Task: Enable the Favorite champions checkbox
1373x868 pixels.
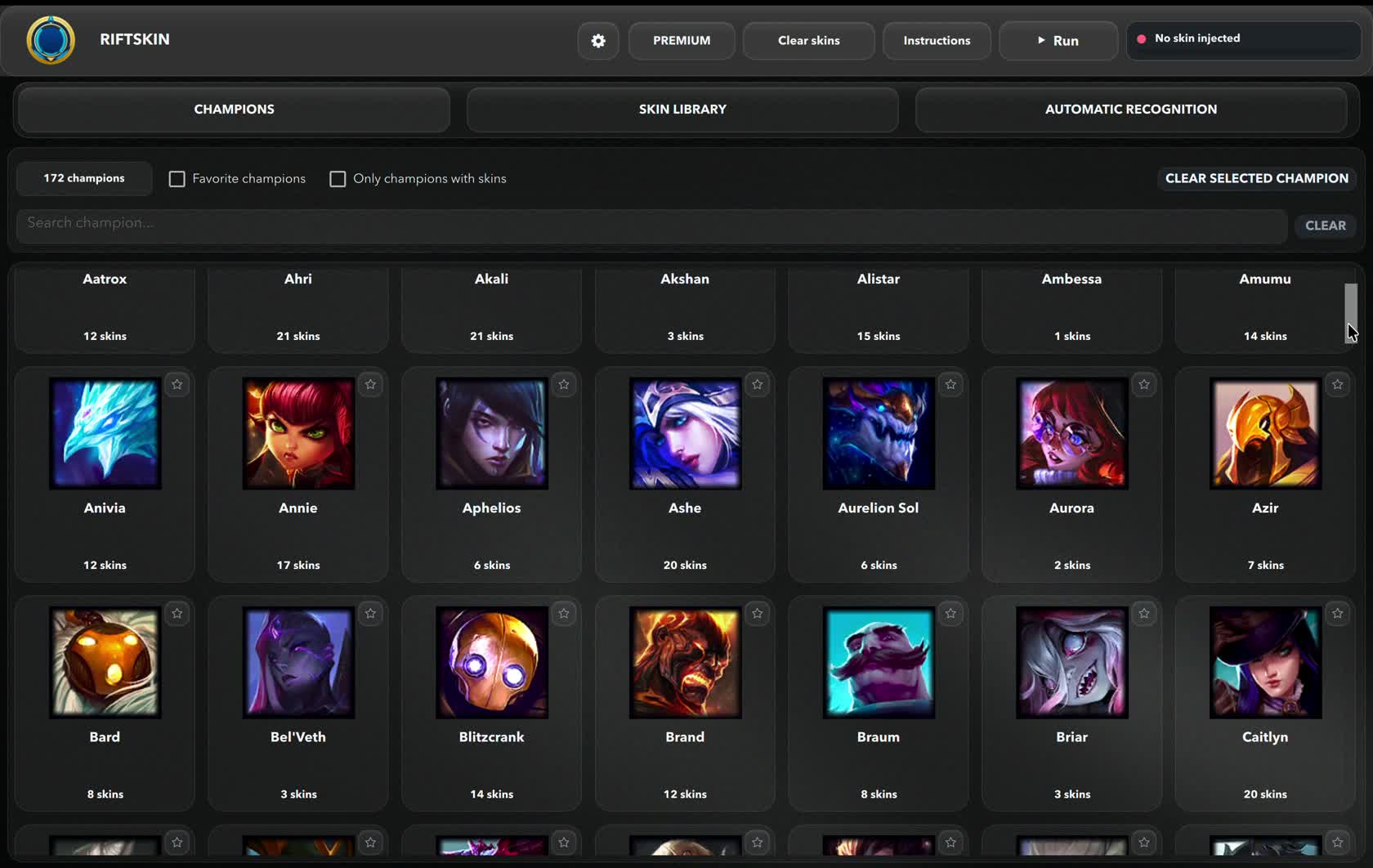Action: (177, 179)
